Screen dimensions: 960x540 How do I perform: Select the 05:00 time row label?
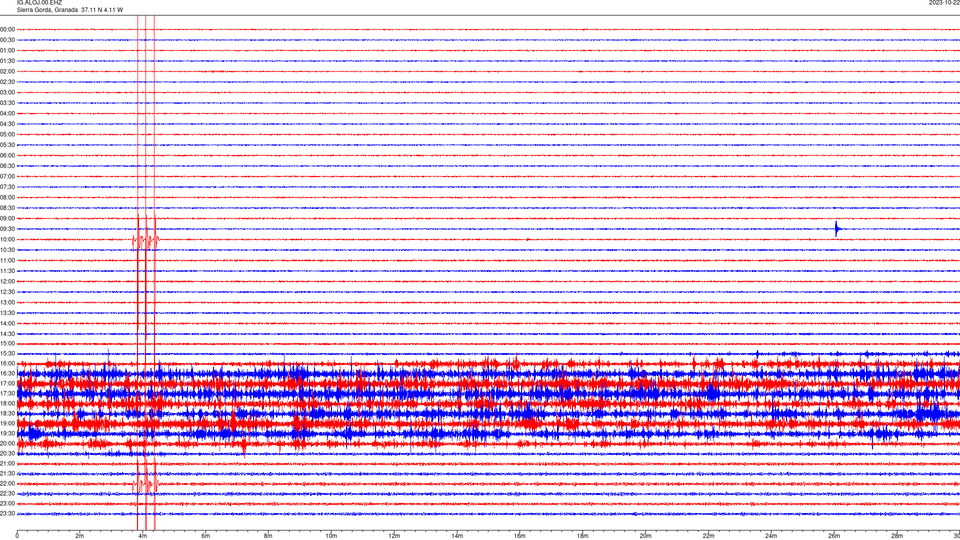tap(7, 135)
